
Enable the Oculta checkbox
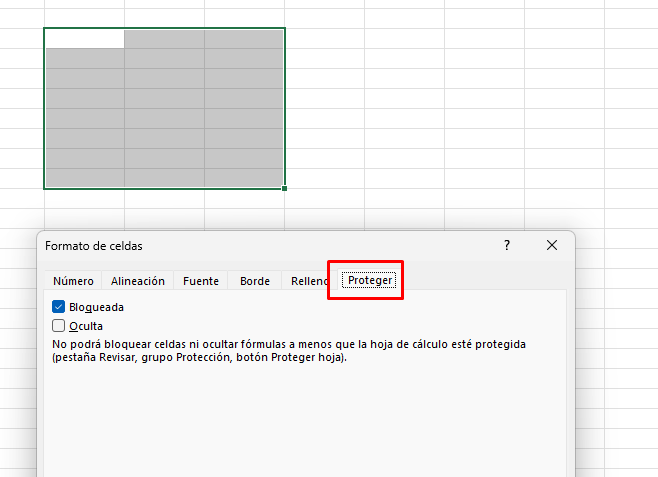58,325
